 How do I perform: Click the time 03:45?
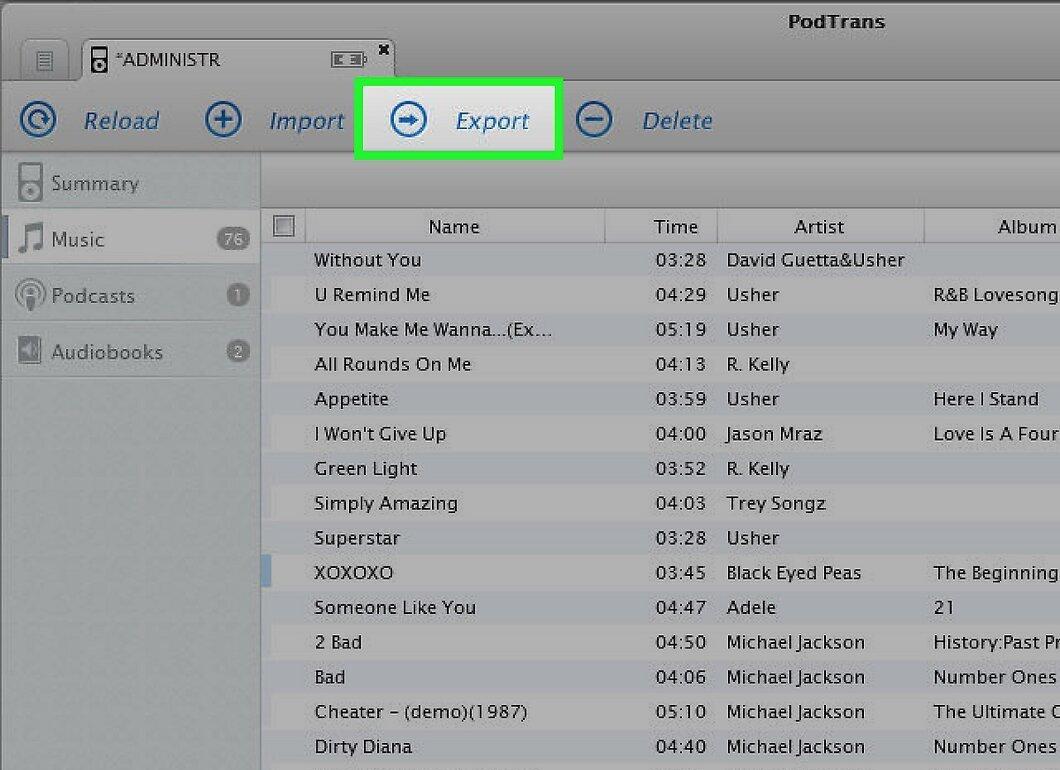pos(681,573)
